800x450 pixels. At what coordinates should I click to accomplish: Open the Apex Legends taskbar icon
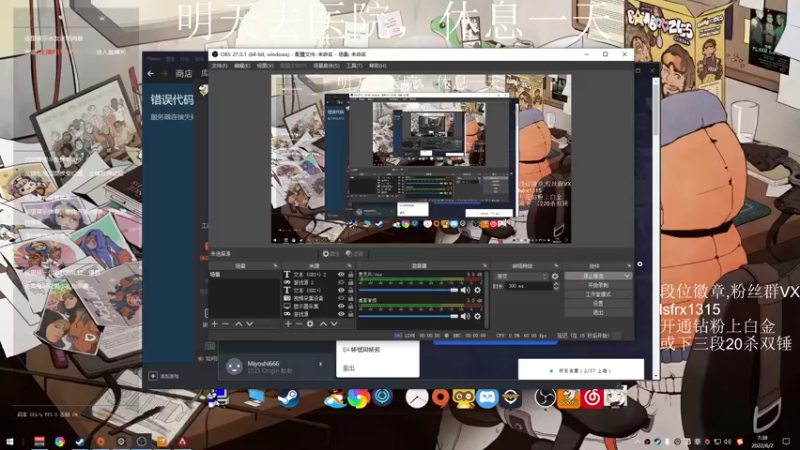coord(182,442)
